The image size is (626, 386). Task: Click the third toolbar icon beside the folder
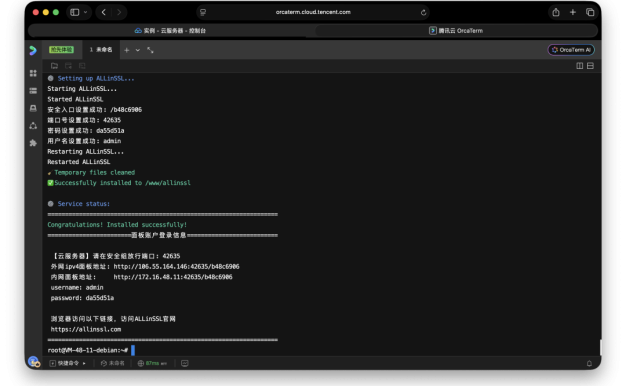82,66
